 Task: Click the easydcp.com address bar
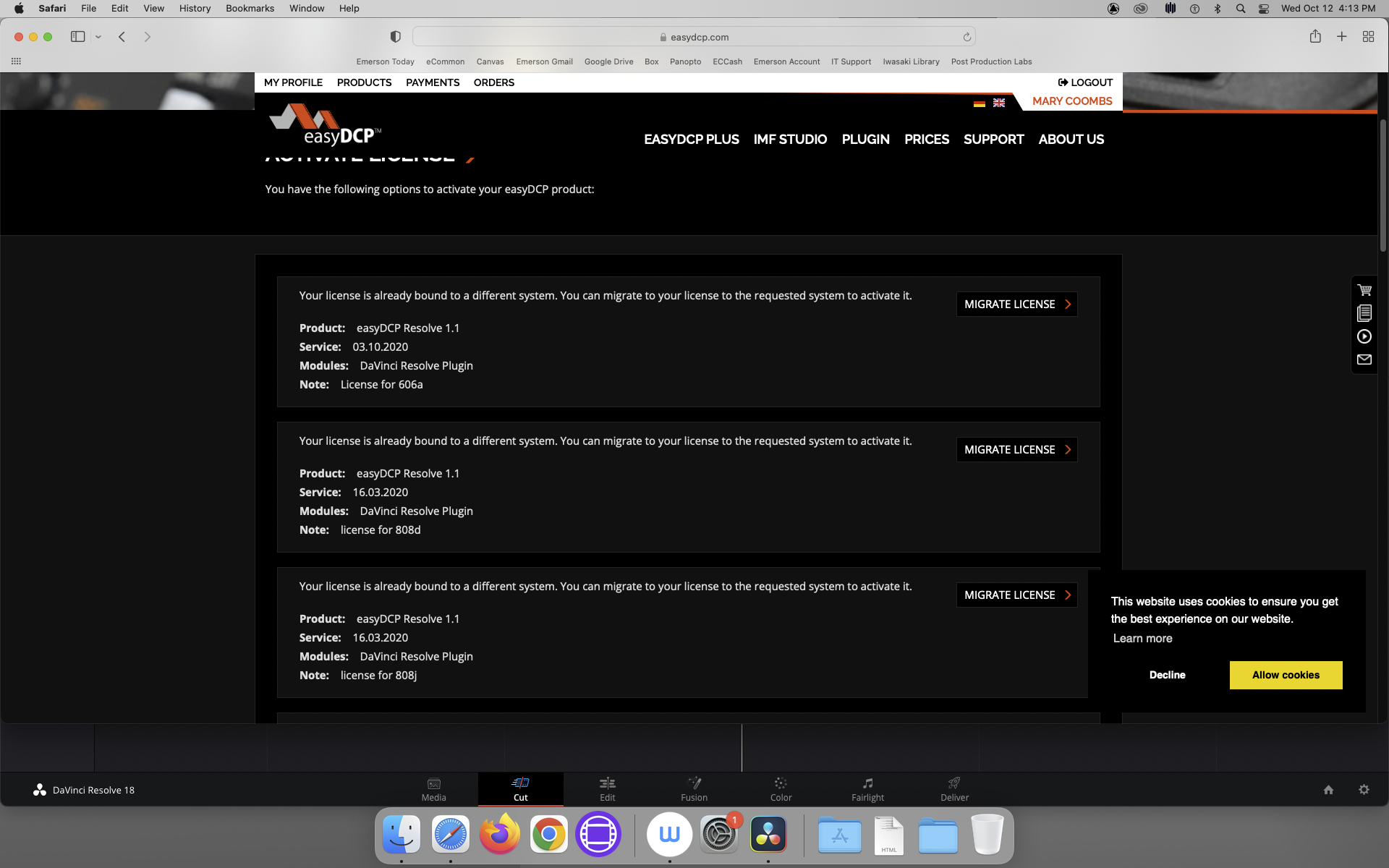coord(694,37)
